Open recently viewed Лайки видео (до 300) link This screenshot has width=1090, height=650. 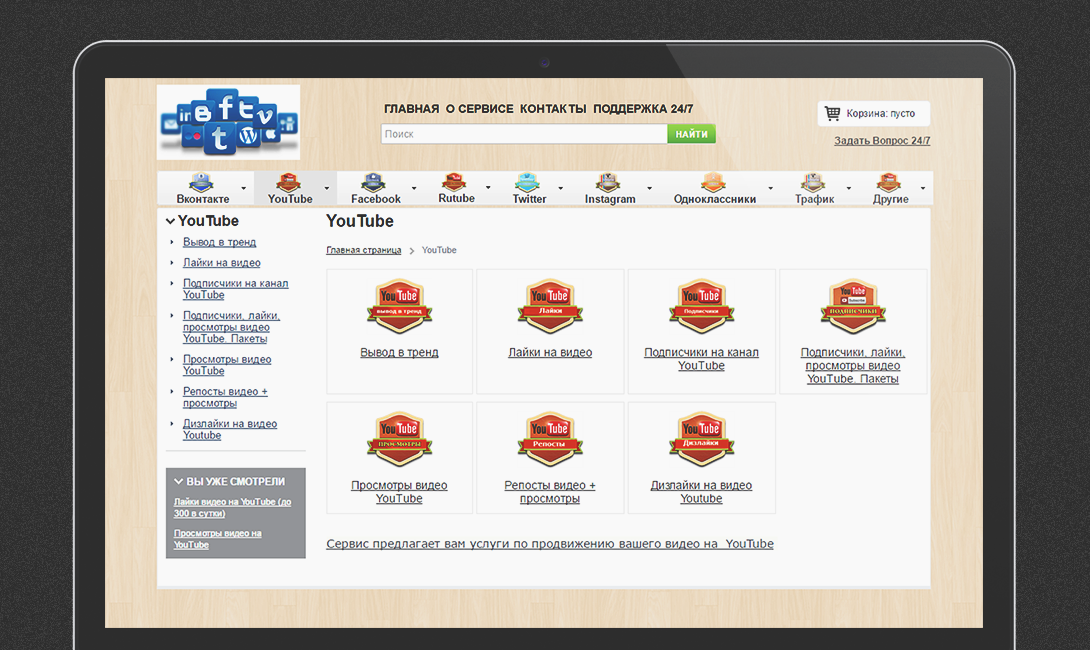point(232,507)
